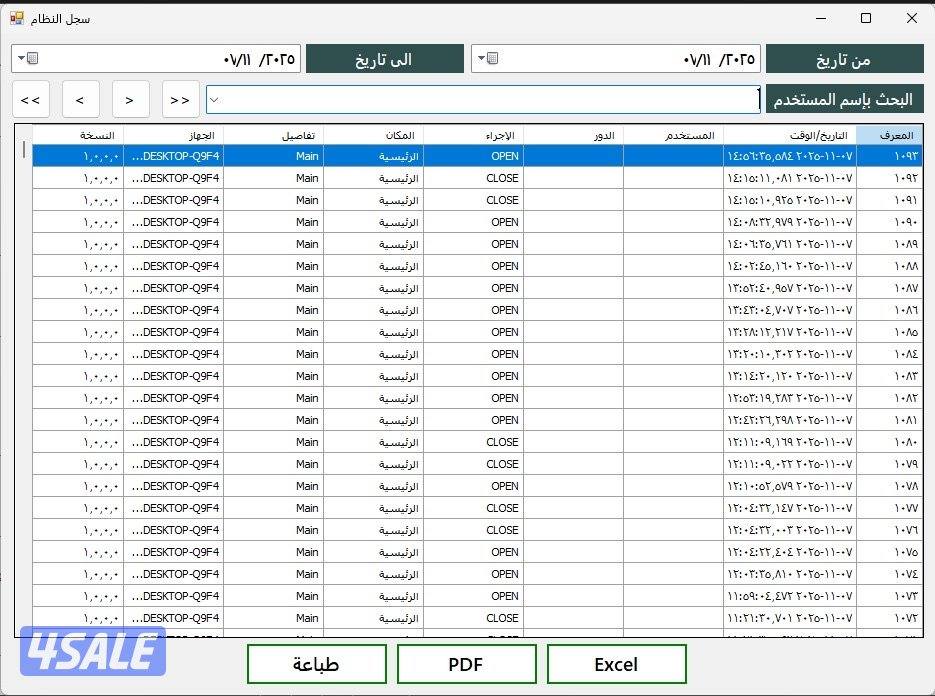935x696 pixels.
Task: Open the "الى تاريخ" date picker dropdown arrow
Action: (x=20, y=59)
